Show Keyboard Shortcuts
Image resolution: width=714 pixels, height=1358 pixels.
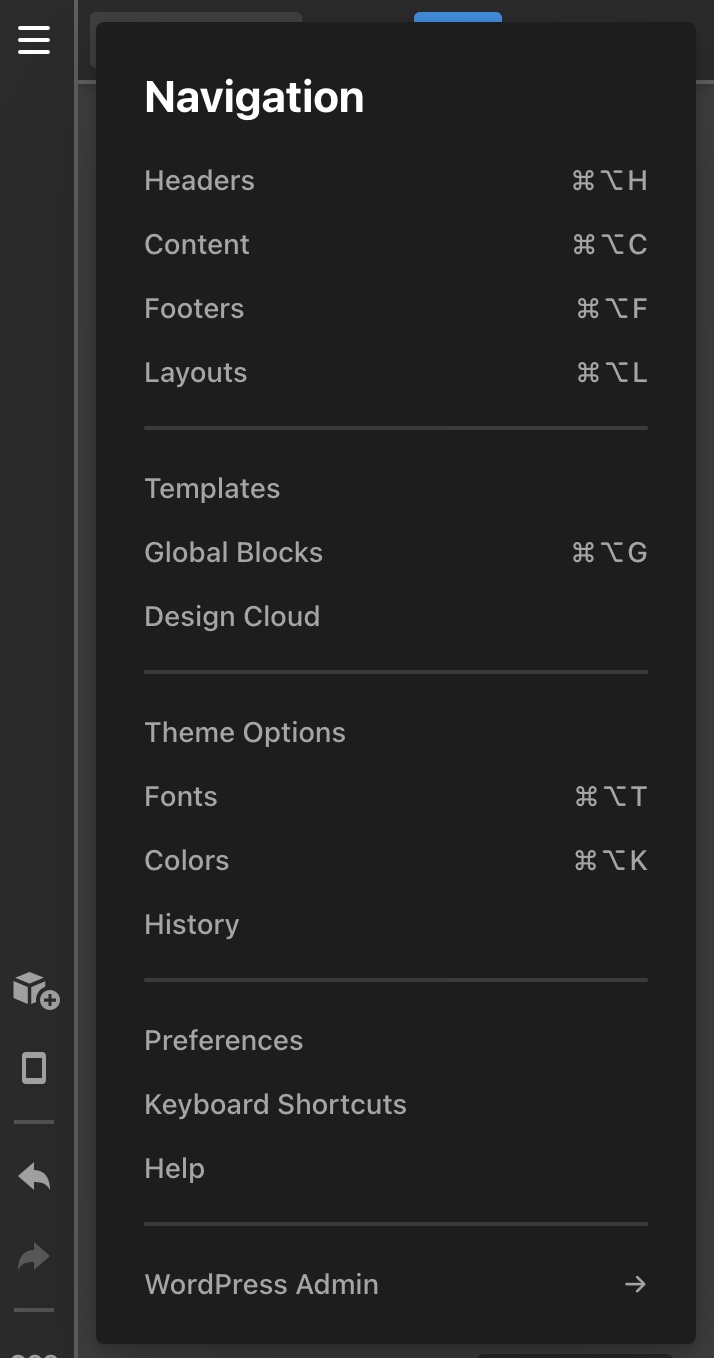[396, 1105]
